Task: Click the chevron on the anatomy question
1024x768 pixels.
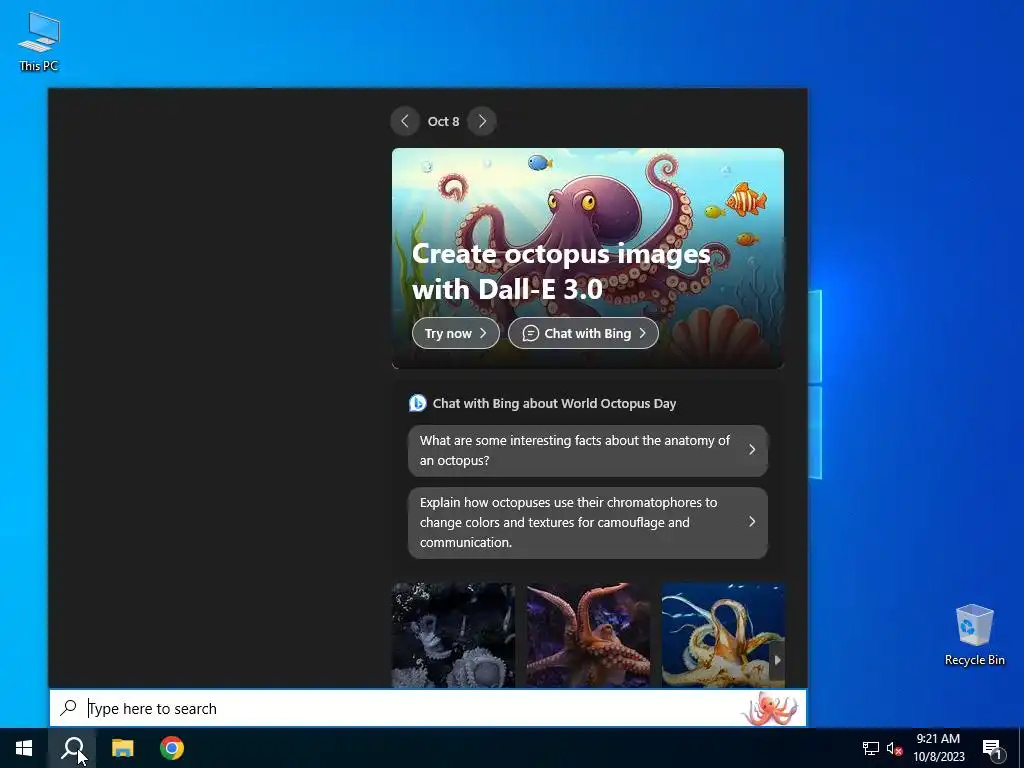Action: click(x=752, y=450)
